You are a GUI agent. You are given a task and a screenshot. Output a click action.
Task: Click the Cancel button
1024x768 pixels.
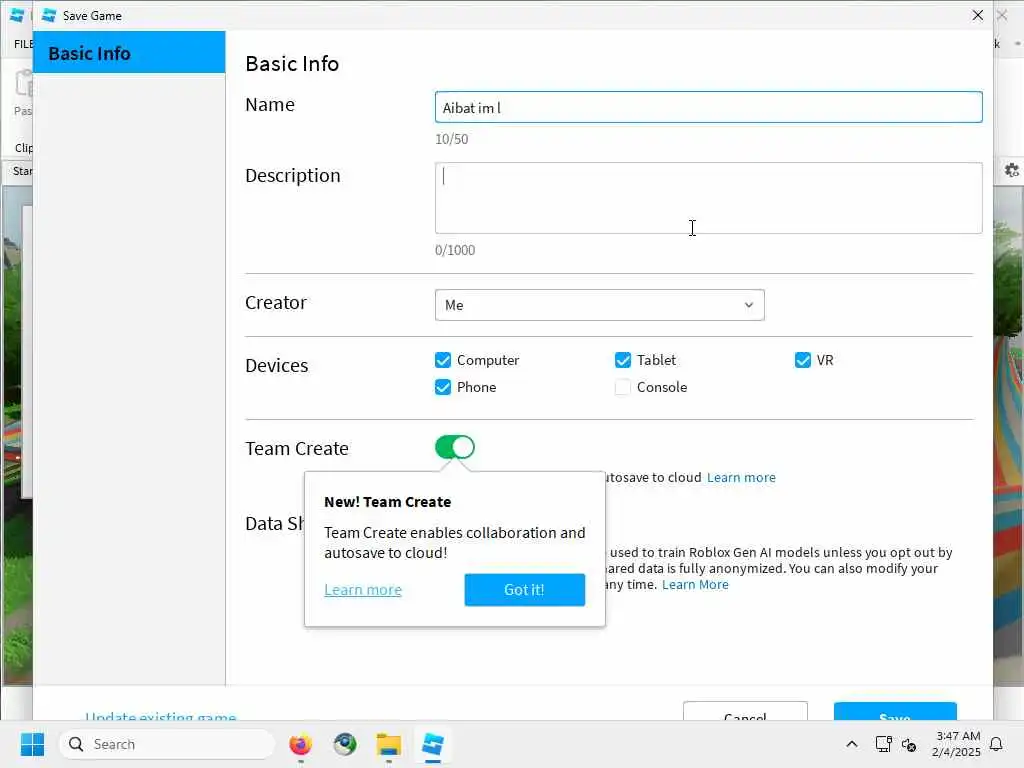pyautogui.click(x=745, y=712)
